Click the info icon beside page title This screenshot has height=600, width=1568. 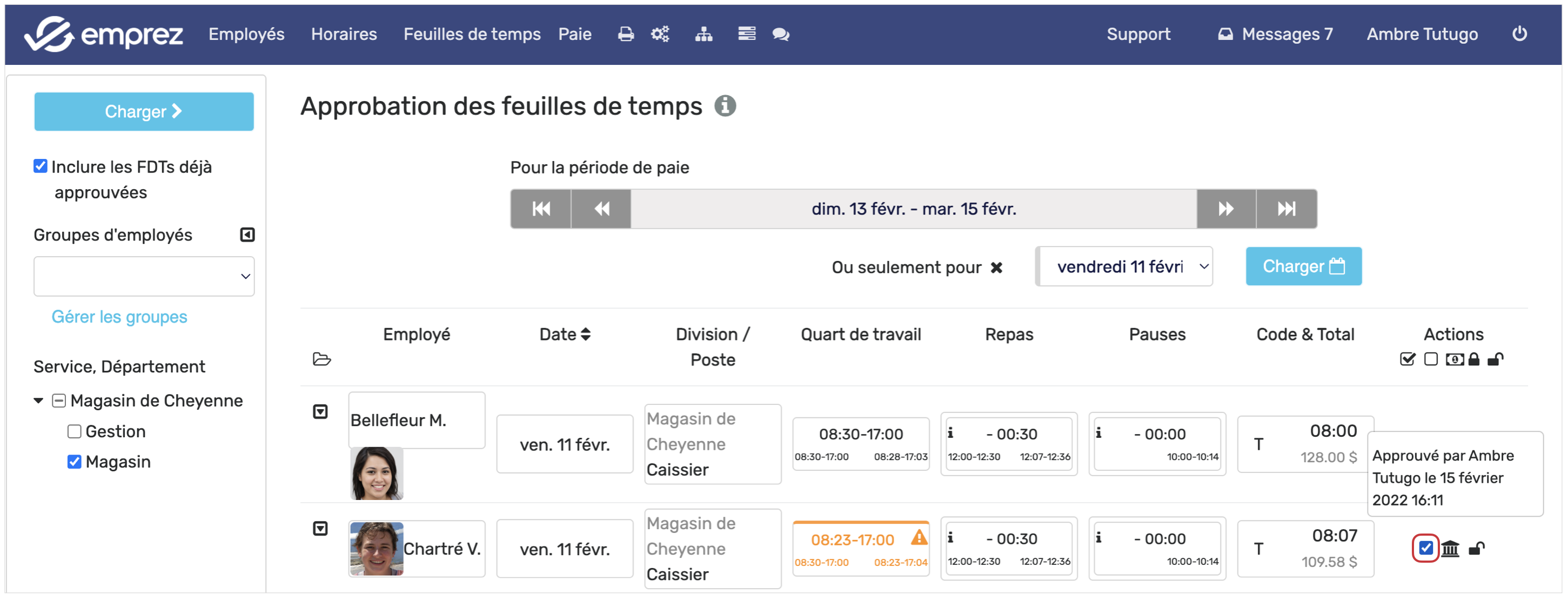pyautogui.click(x=725, y=106)
